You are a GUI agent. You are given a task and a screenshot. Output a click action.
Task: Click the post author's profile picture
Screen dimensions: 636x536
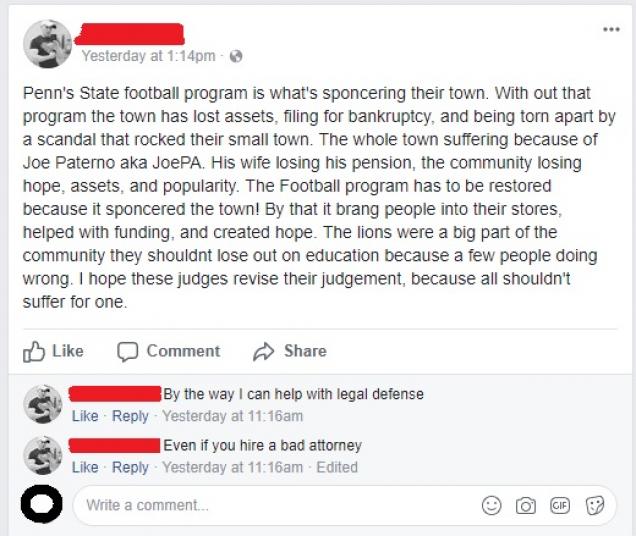47,44
